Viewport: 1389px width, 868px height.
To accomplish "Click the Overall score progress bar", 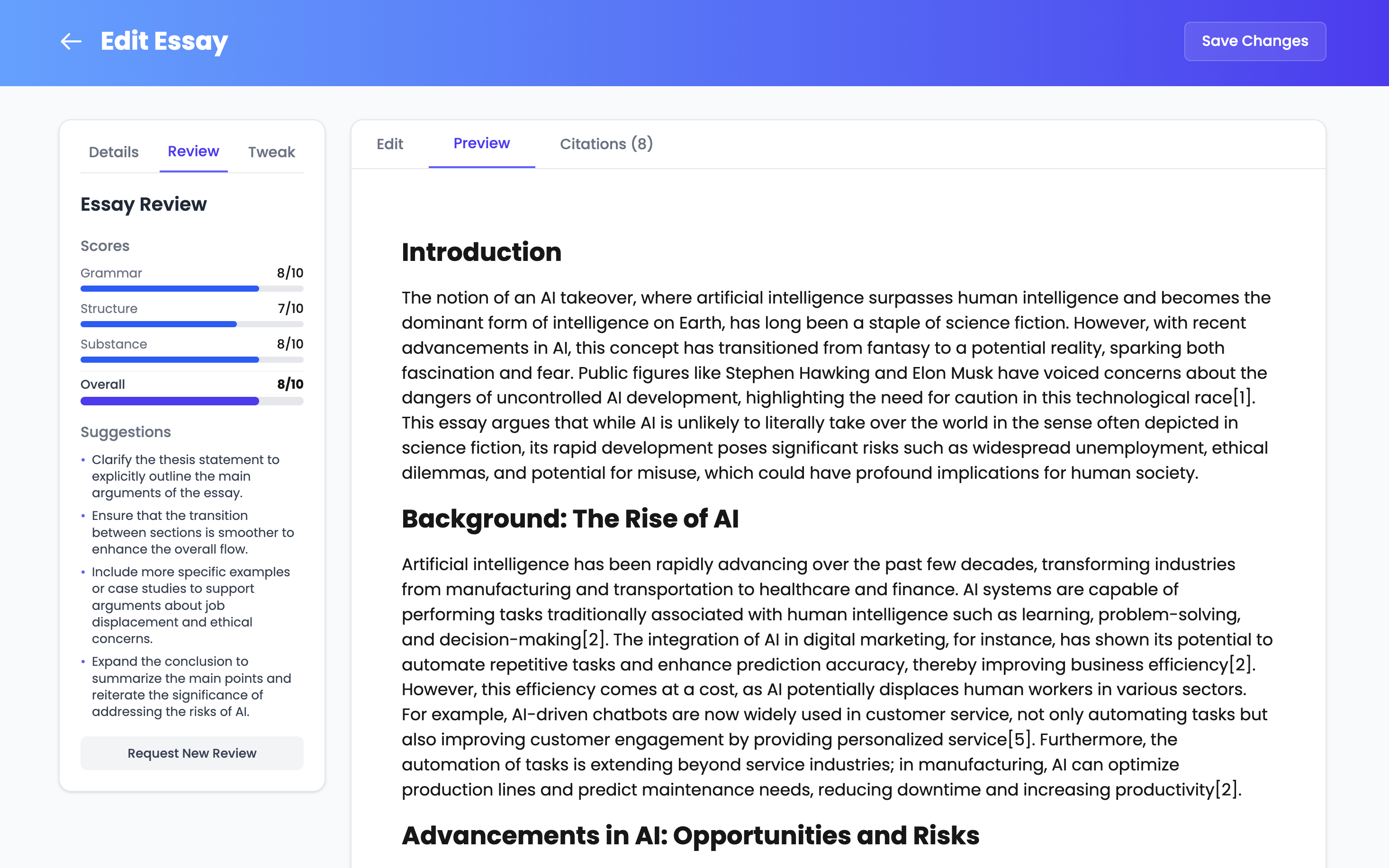I will pos(192,401).
